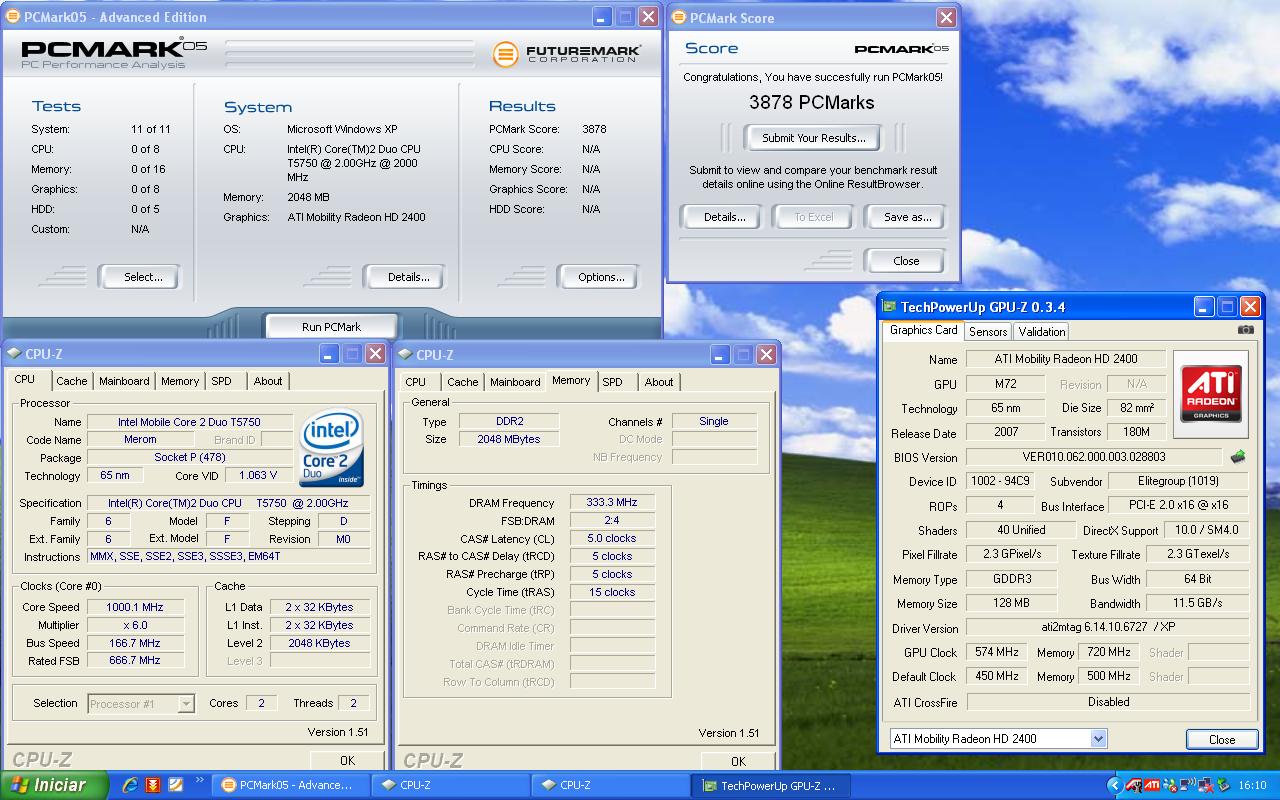This screenshot has height=800, width=1280.
Task: Click the GPU-Z window title bar icon
Action: 889,307
